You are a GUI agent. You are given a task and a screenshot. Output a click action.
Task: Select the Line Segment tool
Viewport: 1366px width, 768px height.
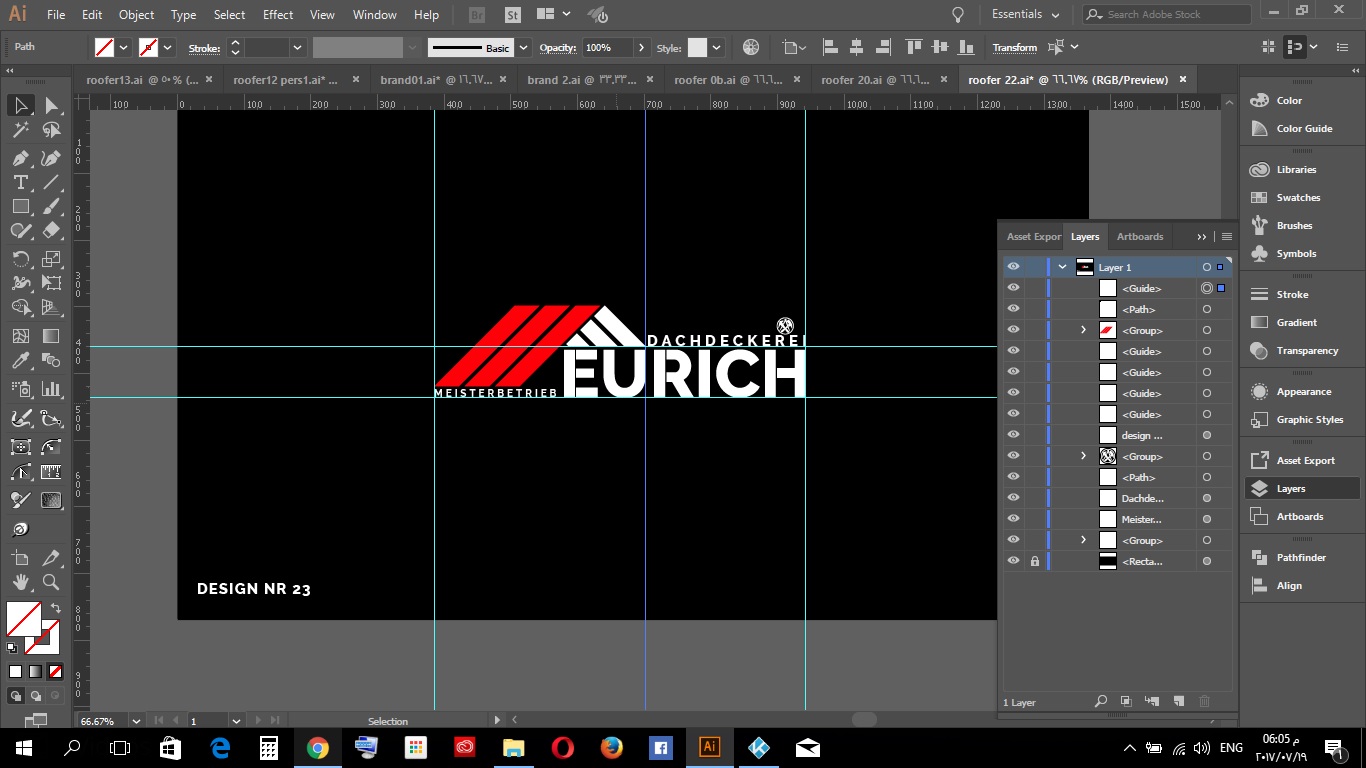[51, 182]
